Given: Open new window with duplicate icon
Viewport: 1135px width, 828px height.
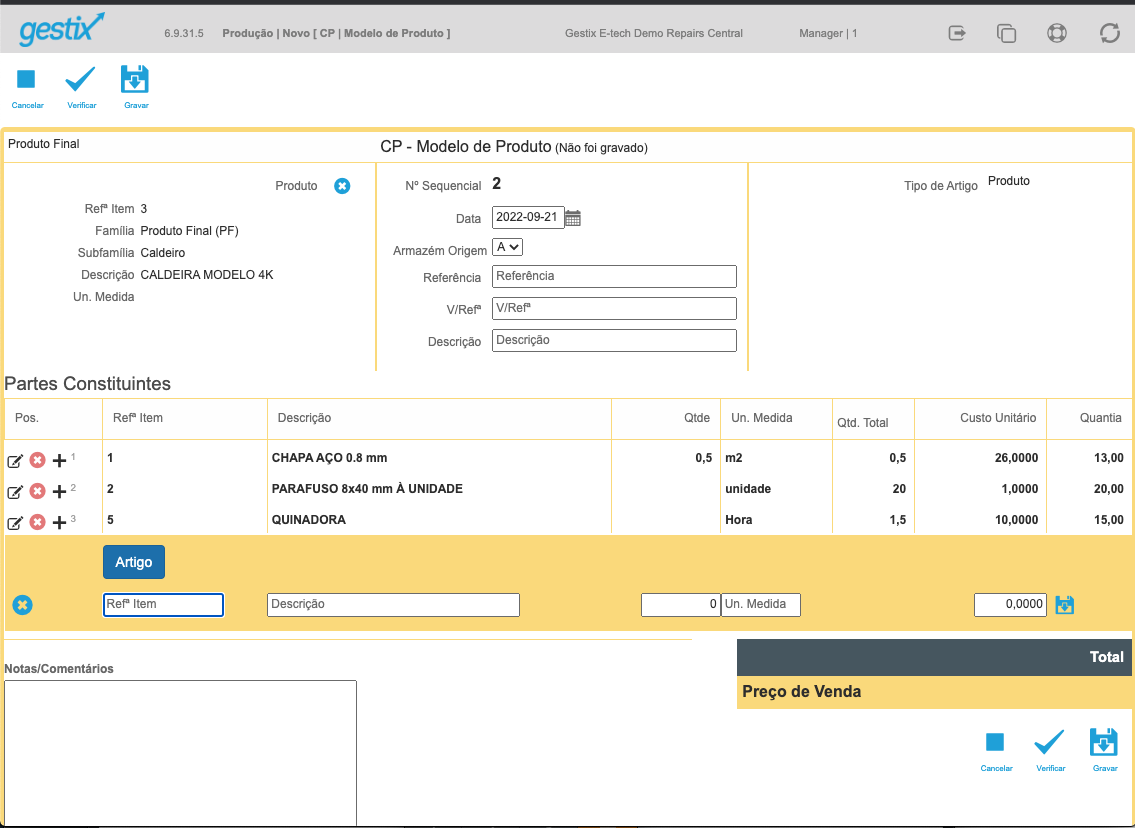Looking at the screenshot, I should (x=1006, y=33).
